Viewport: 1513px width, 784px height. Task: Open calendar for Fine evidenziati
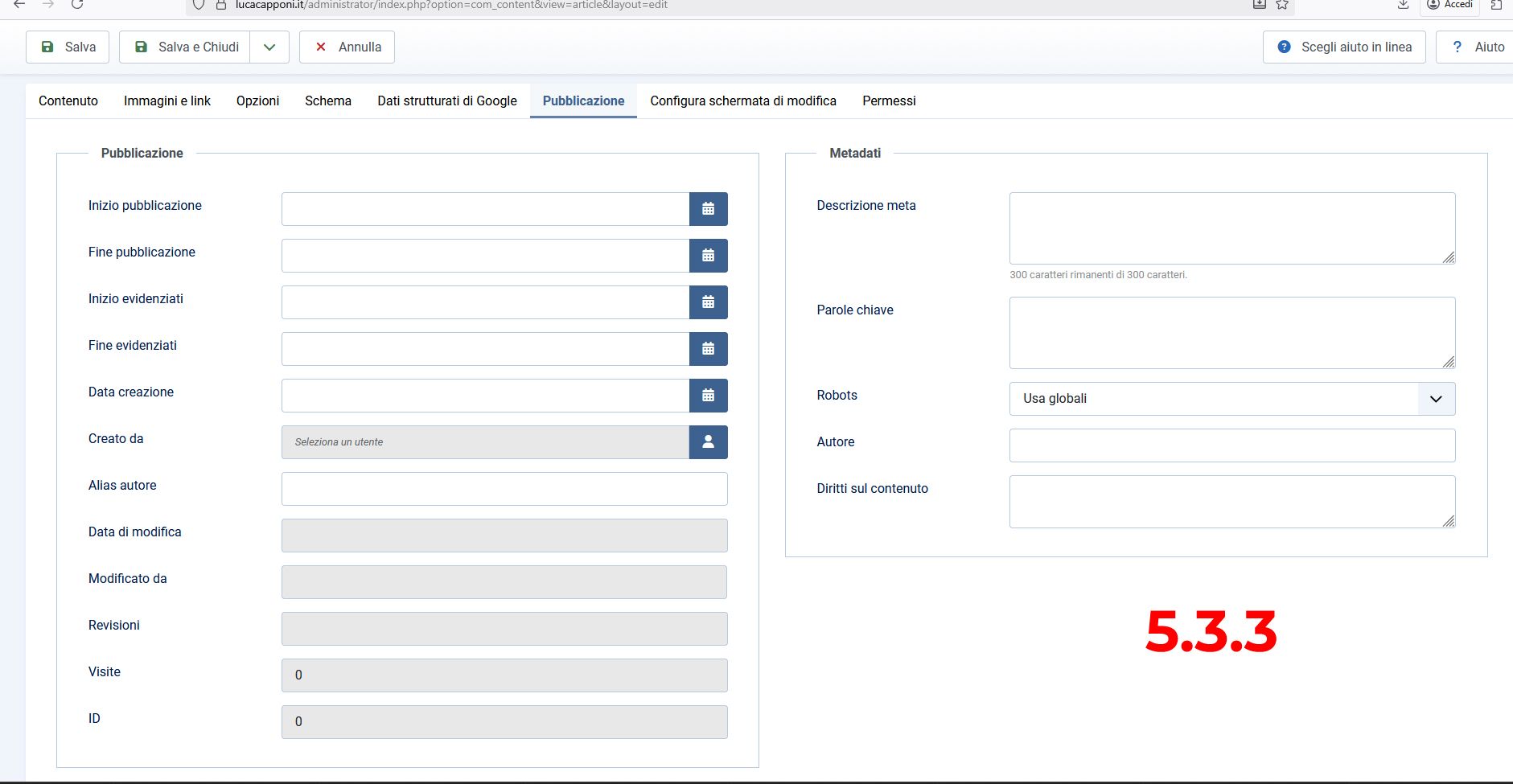coord(708,349)
